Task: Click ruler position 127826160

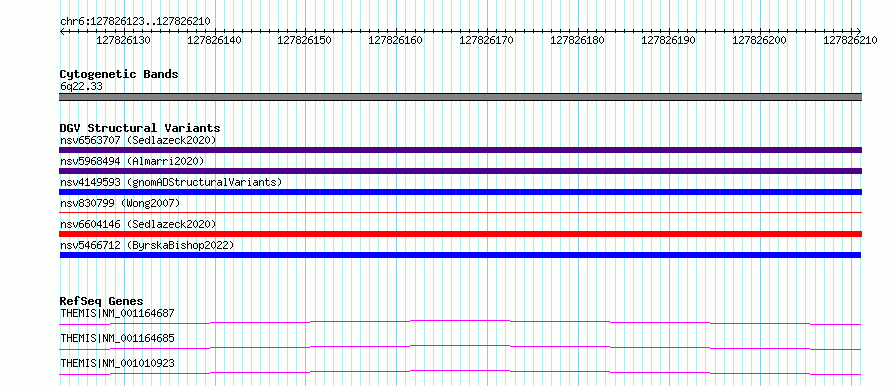Action: click(396, 40)
